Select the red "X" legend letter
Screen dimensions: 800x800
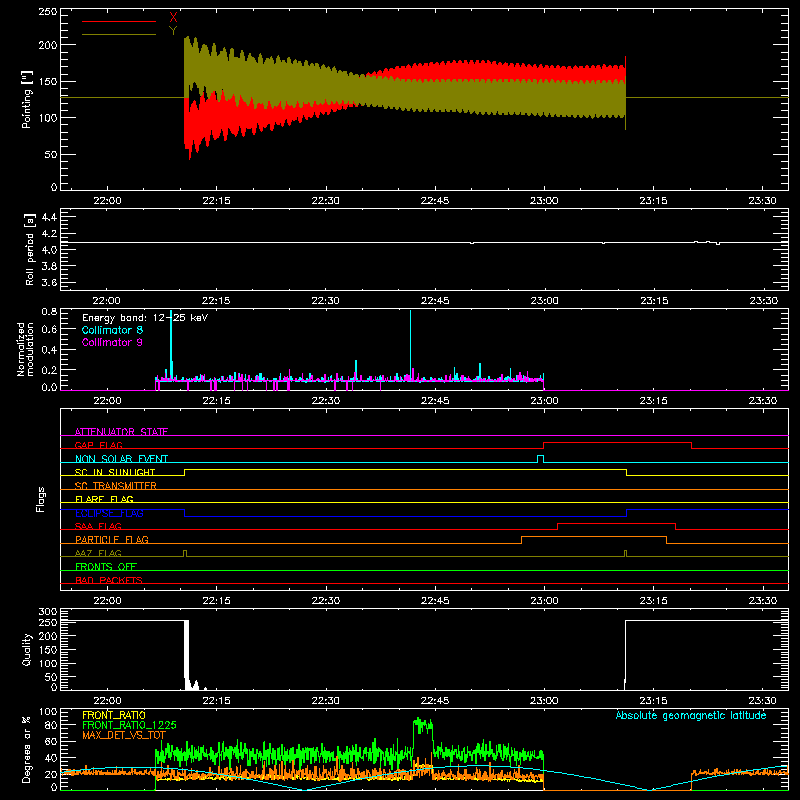click(173, 18)
